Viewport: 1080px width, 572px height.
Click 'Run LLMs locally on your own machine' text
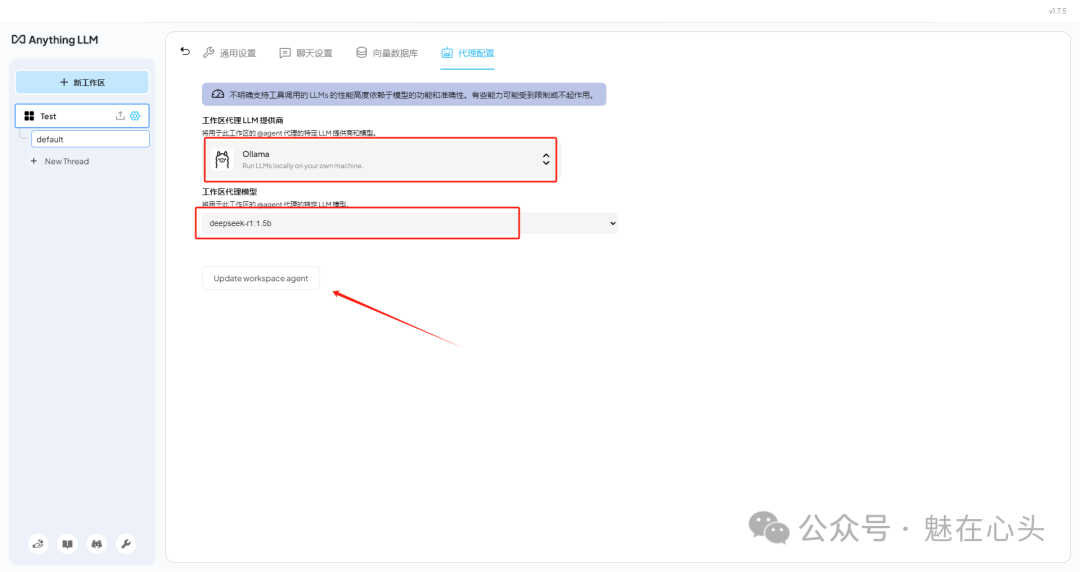(x=302, y=166)
